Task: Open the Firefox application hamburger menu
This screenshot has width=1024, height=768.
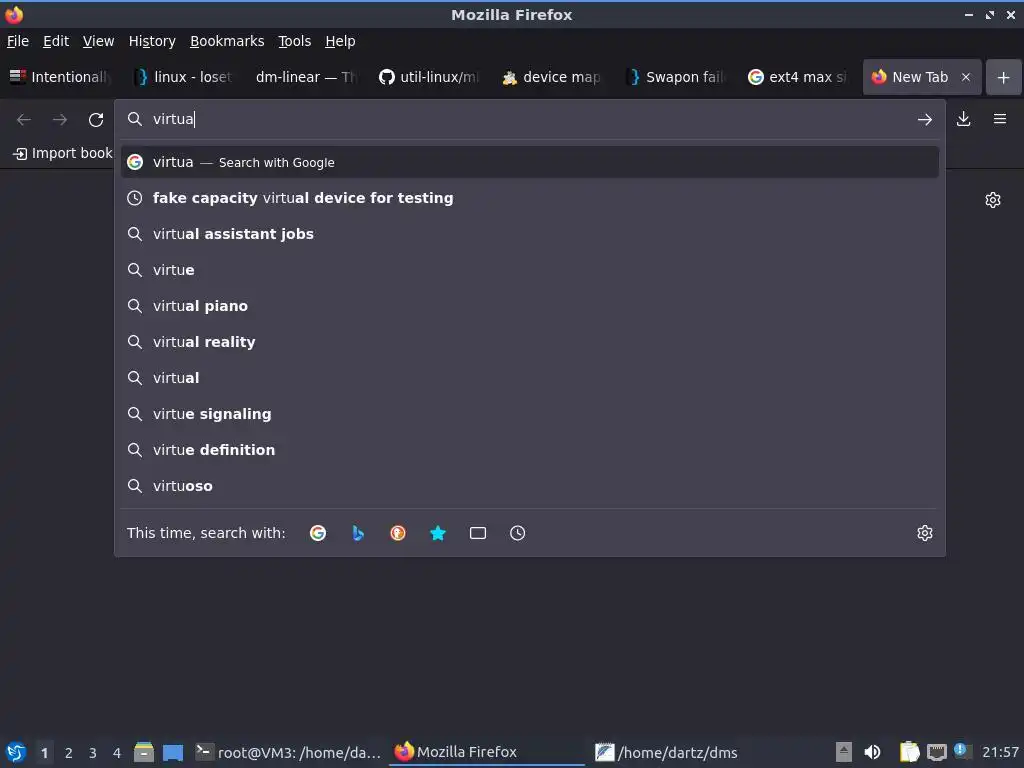Action: [999, 119]
